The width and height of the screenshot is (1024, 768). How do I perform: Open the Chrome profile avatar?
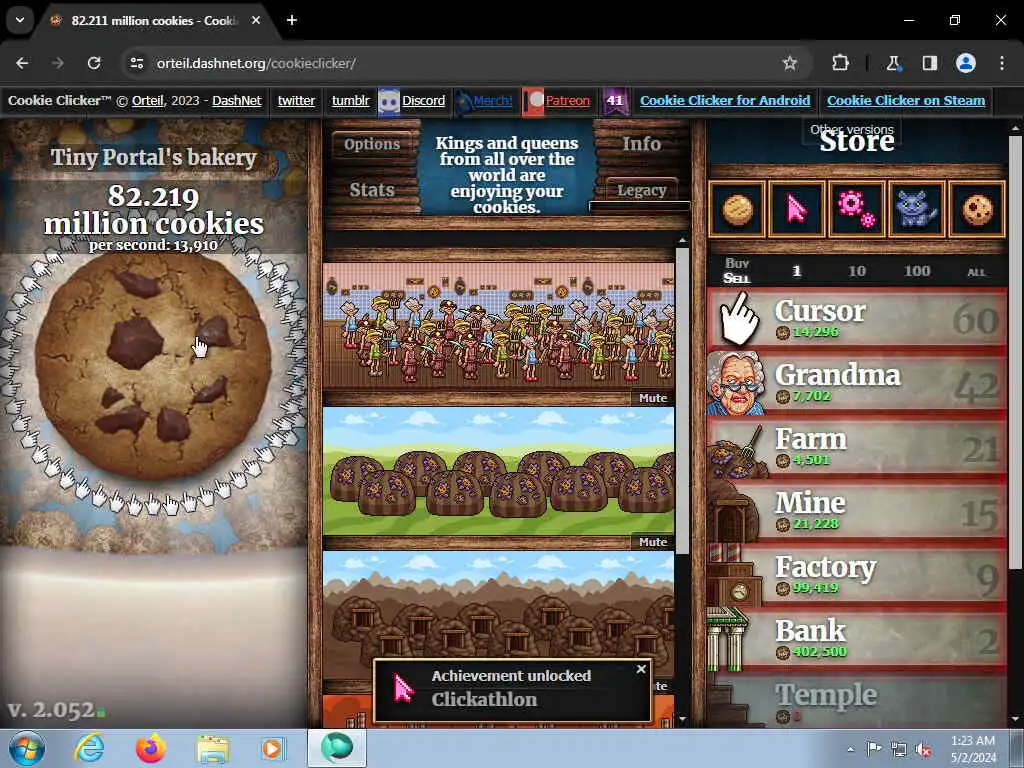[x=966, y=63]
